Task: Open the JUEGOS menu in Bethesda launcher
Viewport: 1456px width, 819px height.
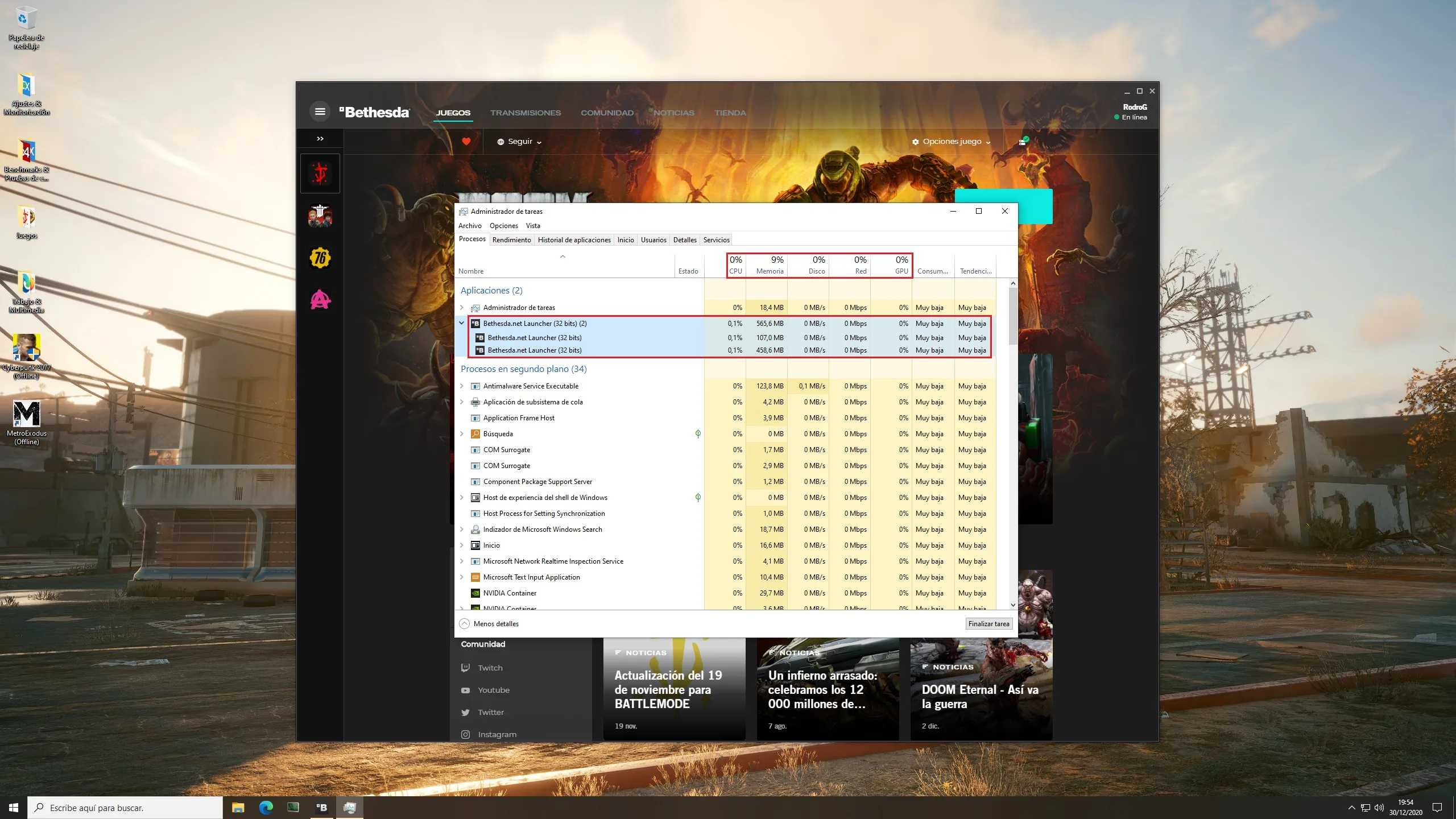Action: (x=452, y=112)
